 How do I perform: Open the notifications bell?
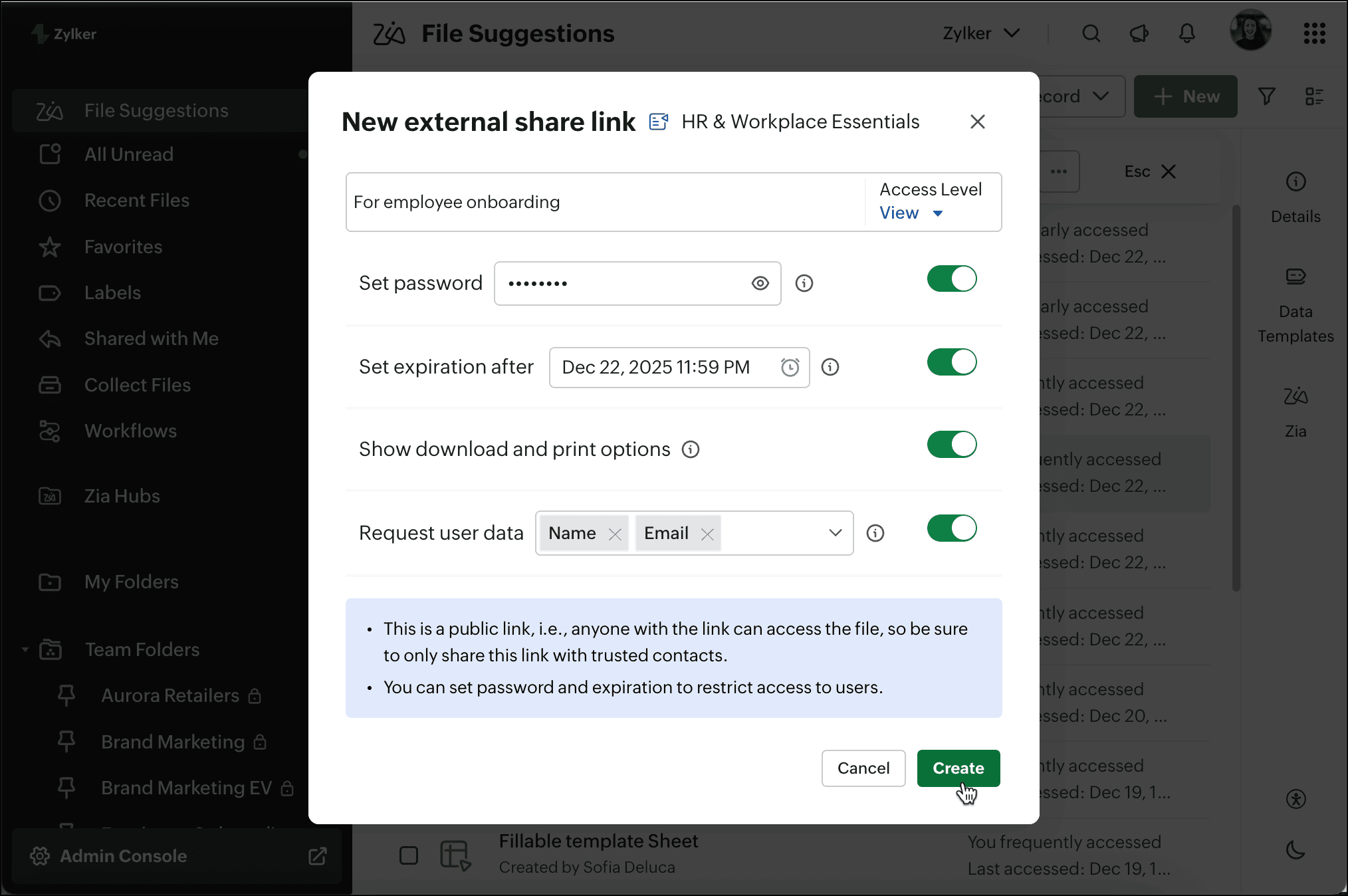pos(1187,33)
